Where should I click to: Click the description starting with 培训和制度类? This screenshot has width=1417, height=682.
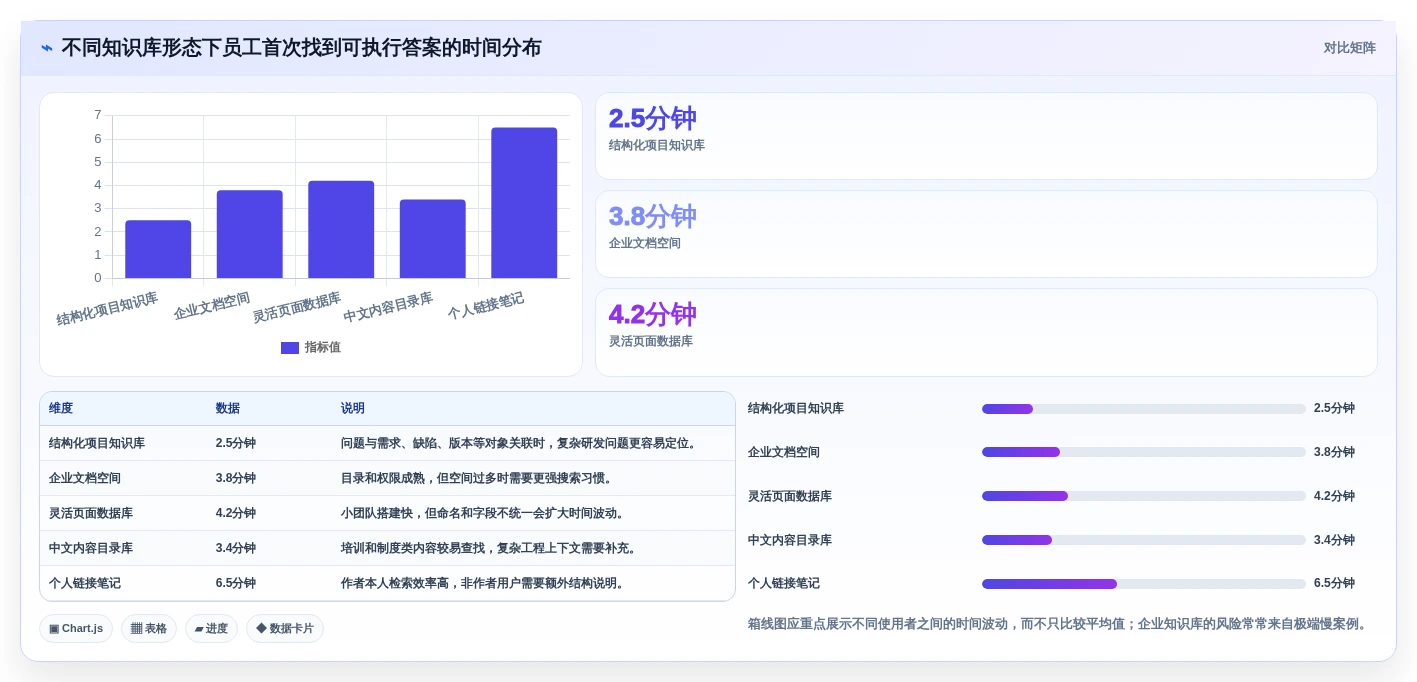tap(490, 548)
